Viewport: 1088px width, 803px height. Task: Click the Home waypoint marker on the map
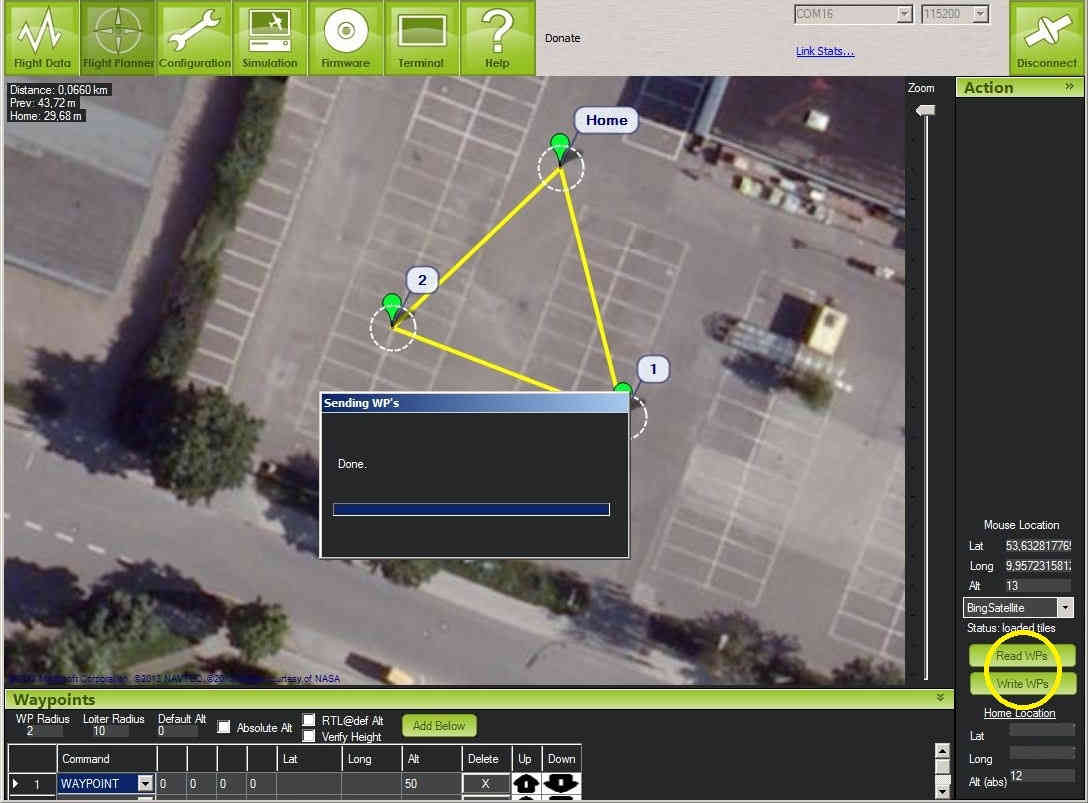pos(560,147)
